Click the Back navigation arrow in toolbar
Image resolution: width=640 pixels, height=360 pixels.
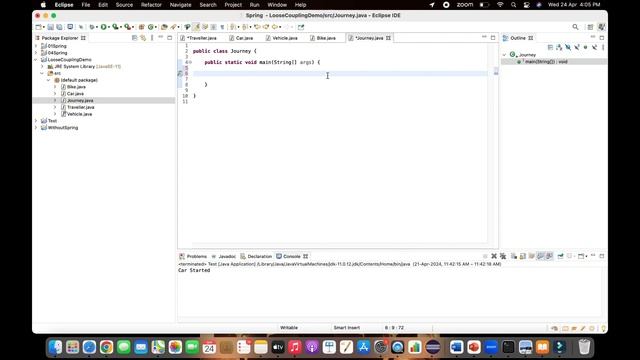click(x=275, y=27)
